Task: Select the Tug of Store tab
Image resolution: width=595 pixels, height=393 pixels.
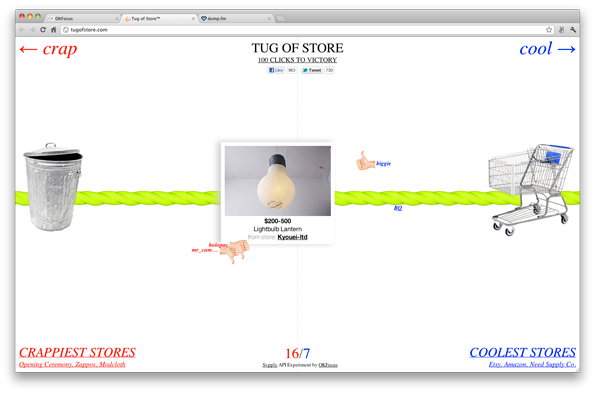Action: click(159, 18)
